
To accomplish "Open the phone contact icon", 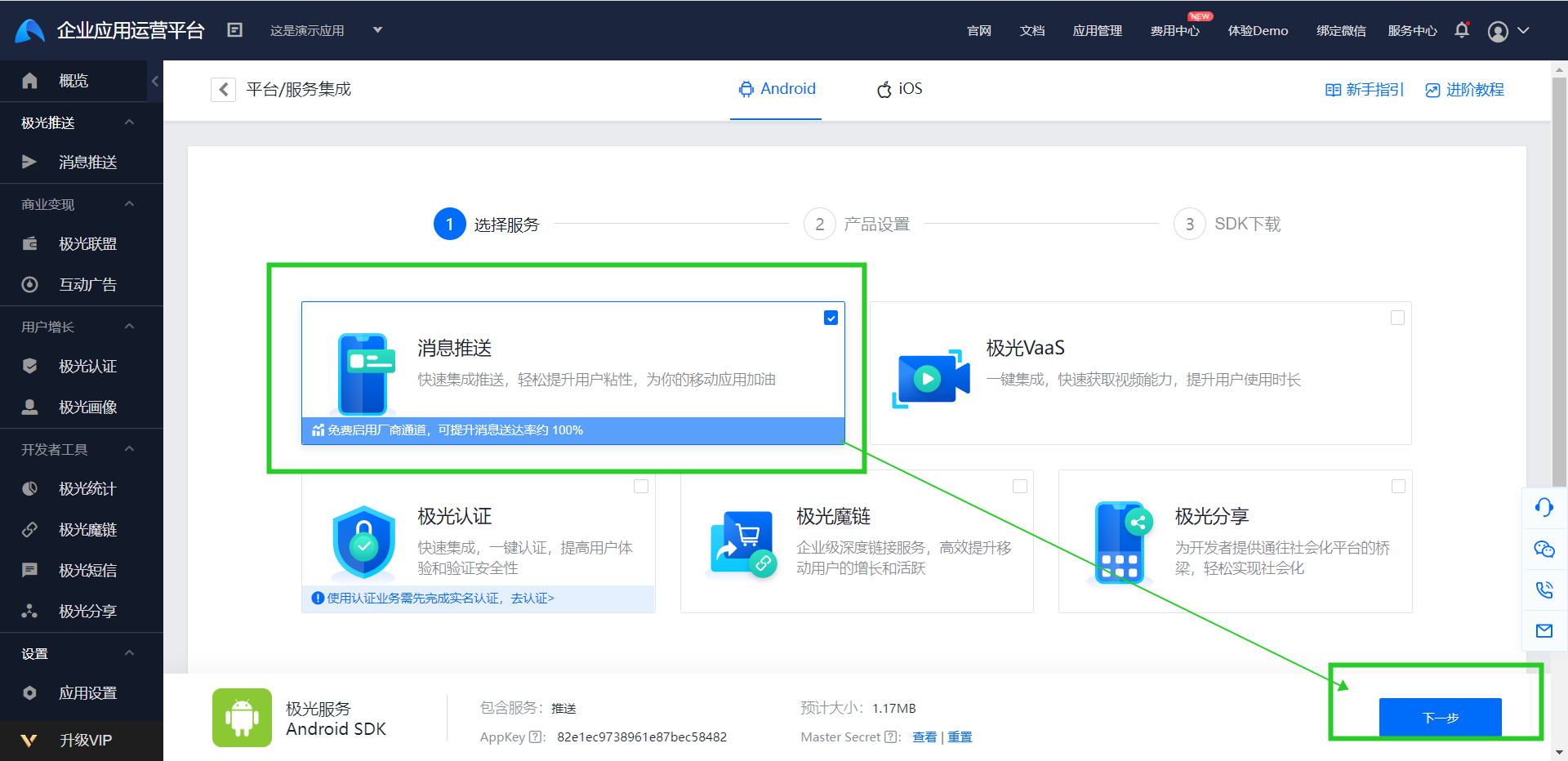I will pyautogui.click(x=1543, y=590).
